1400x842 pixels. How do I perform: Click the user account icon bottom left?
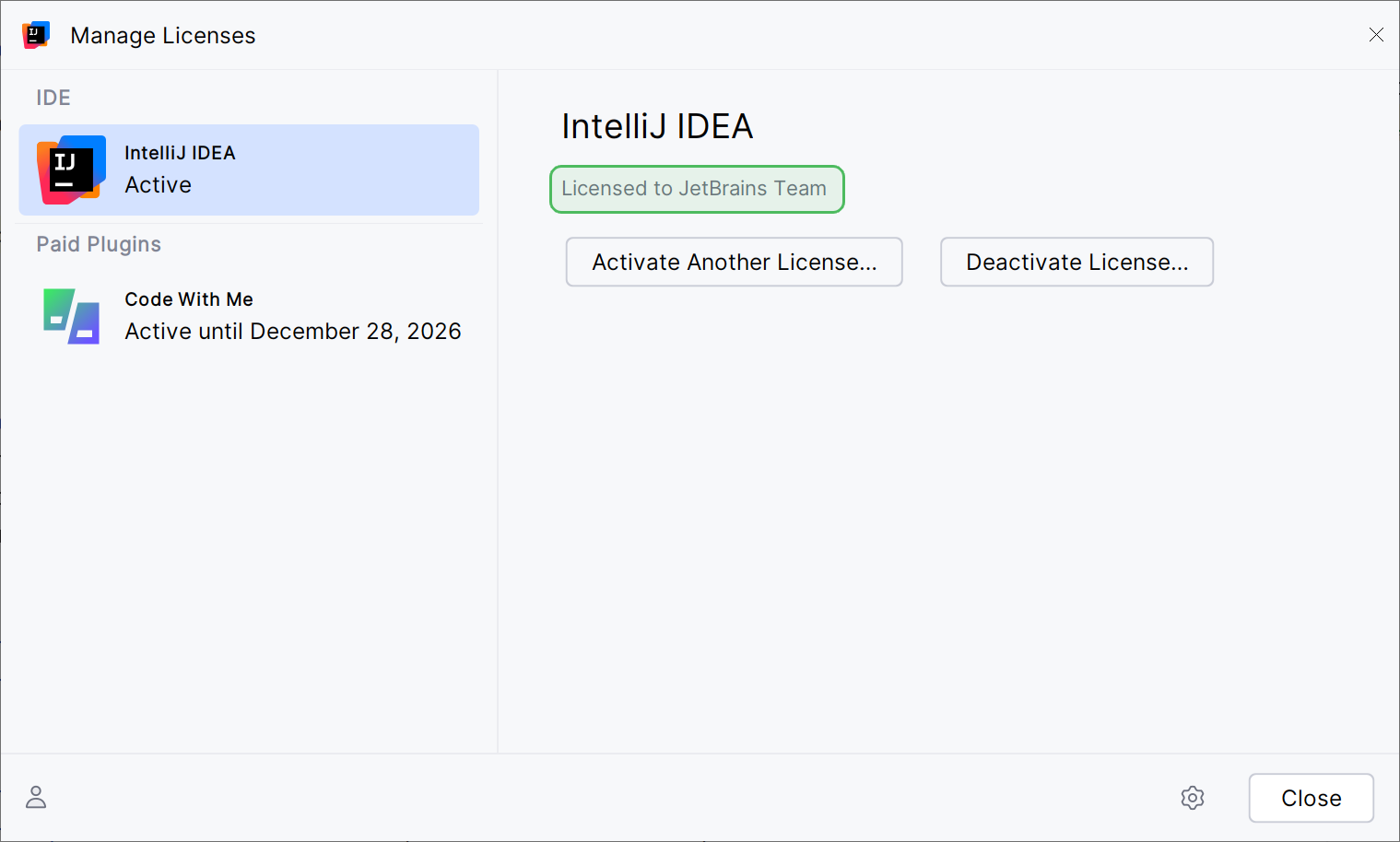36,796
